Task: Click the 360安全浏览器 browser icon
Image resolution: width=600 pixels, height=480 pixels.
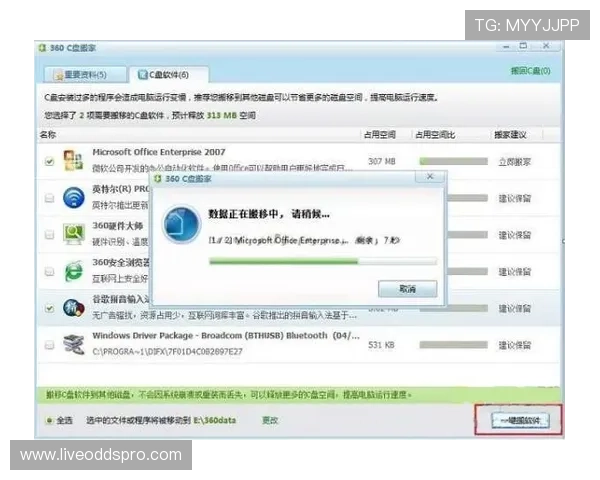Action: pos(73,271)
